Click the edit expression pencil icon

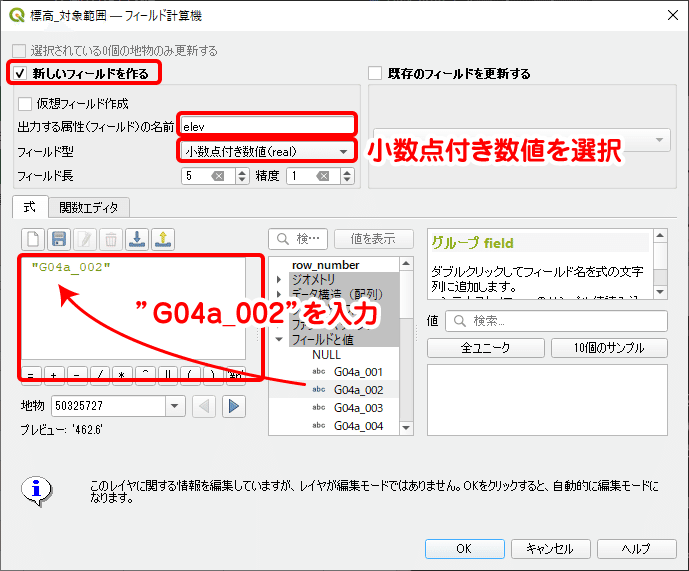(x=85, y=239)
